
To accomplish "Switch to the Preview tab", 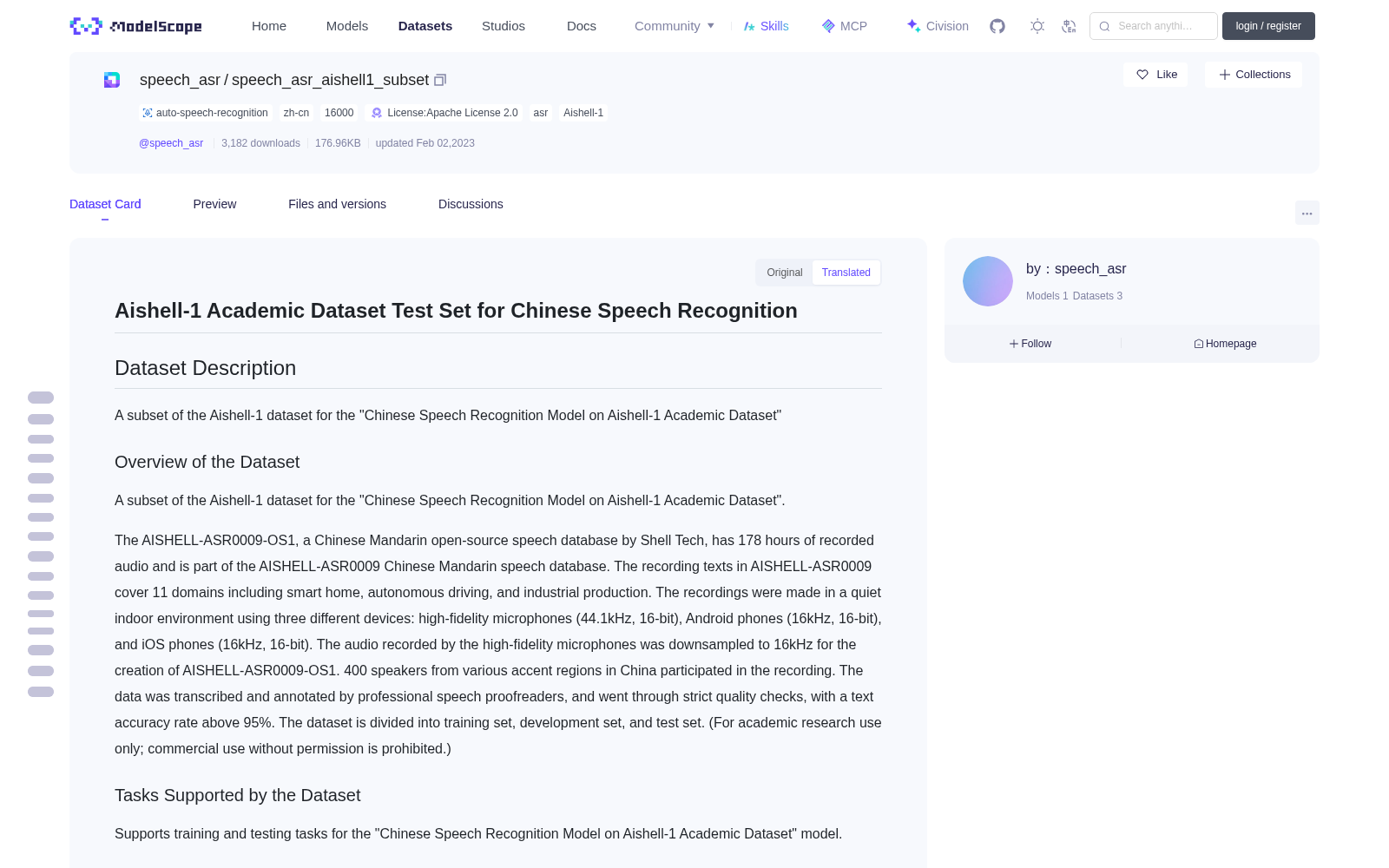I will (214, 204).
